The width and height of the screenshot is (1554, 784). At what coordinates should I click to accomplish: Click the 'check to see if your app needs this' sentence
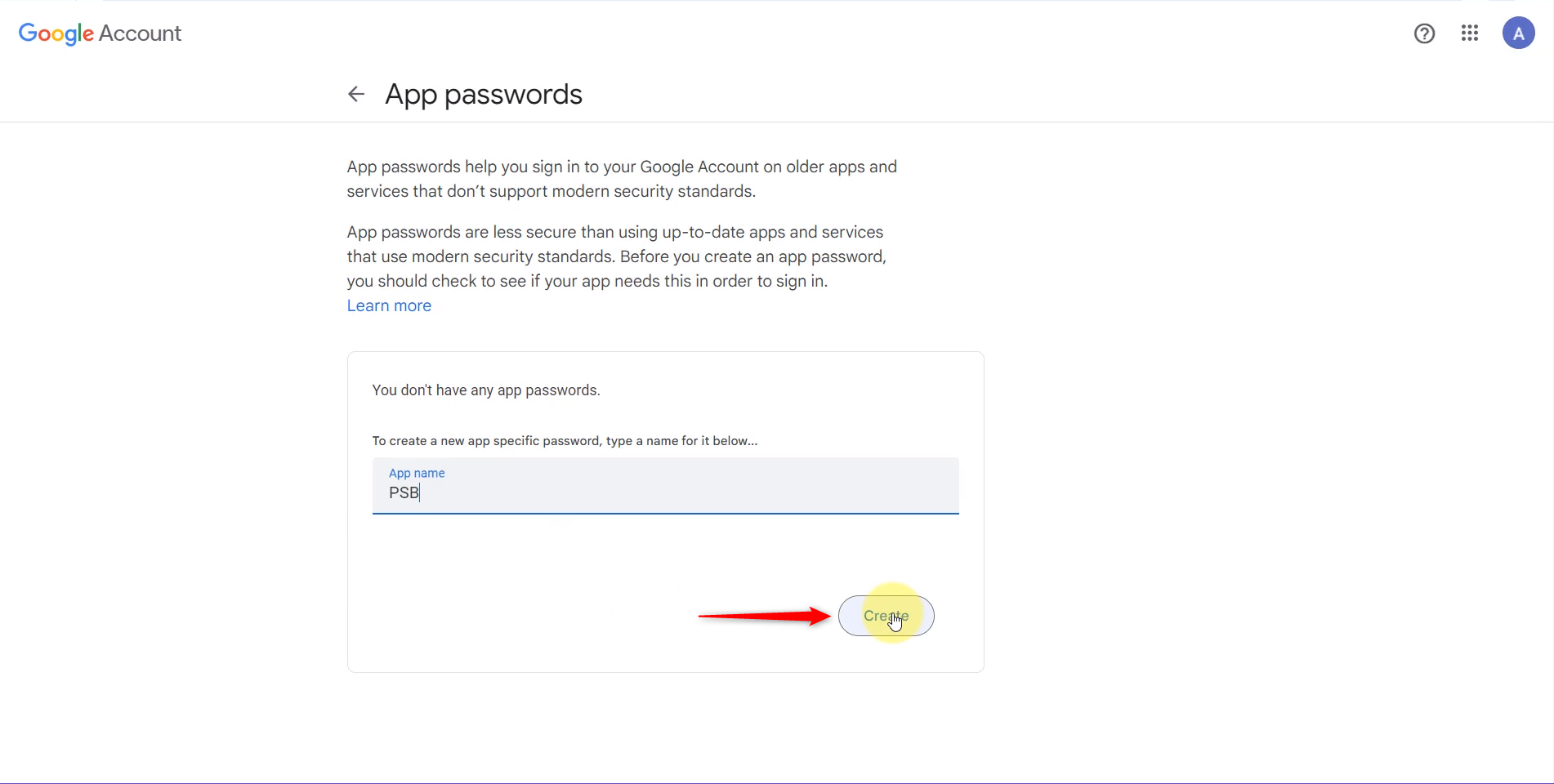click(560, 281)
